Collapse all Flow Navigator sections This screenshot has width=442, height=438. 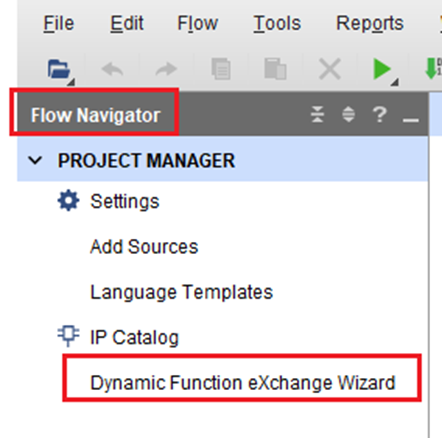click(318, 114)
